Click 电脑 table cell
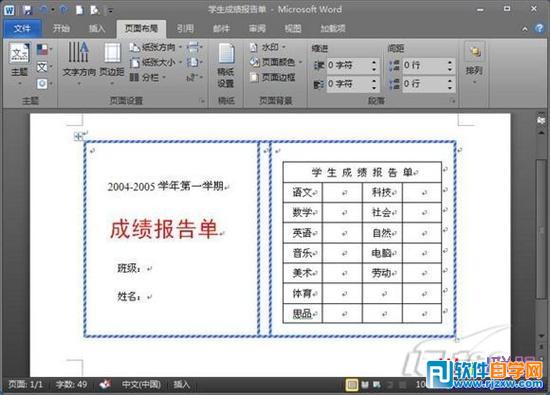The width and height of the screenshot is (550, 395). pyautogui.click(x=382, y=253)
